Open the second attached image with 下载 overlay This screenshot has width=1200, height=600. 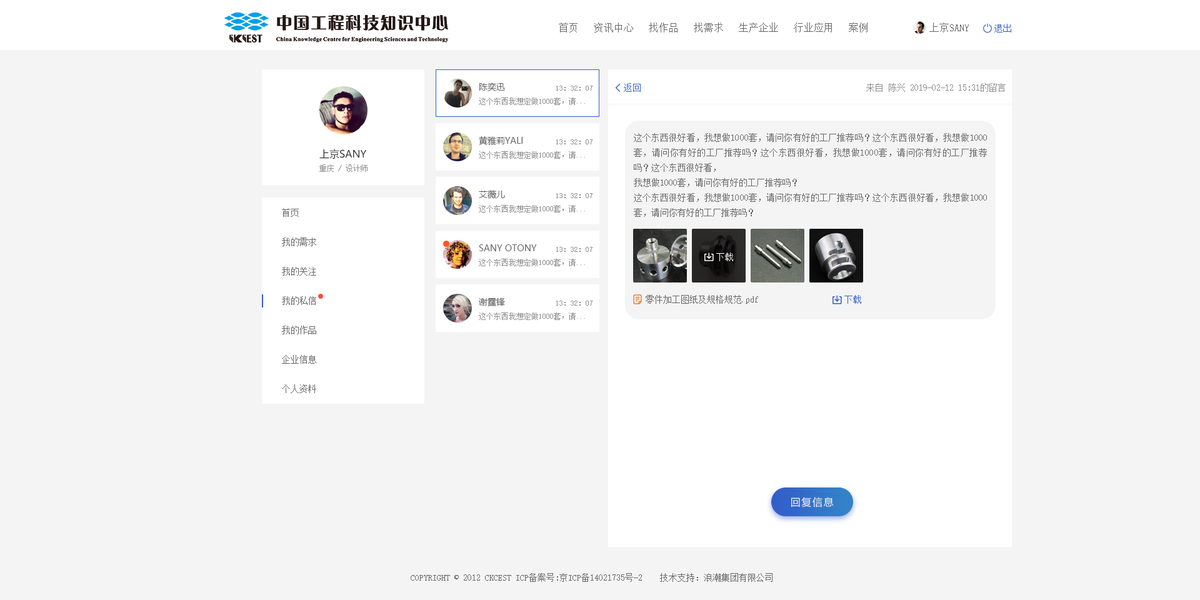click(x=719, y=256)
